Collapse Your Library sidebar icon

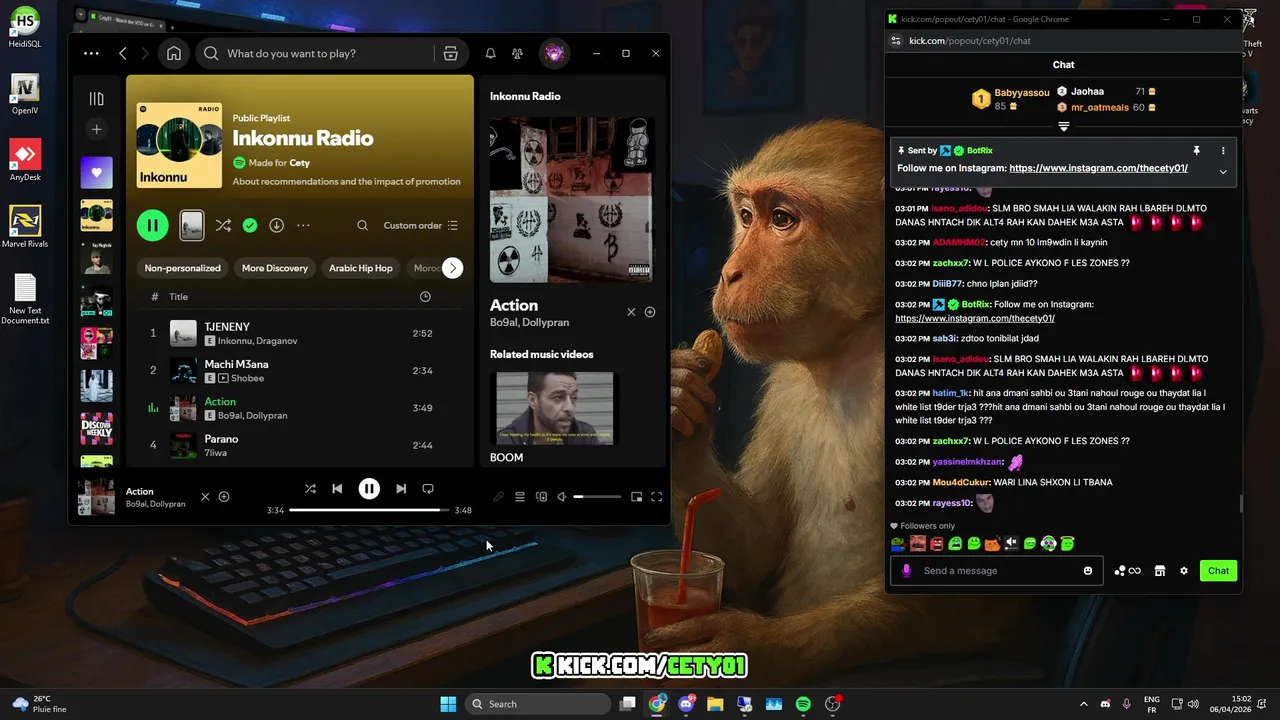tap(96, 98)
